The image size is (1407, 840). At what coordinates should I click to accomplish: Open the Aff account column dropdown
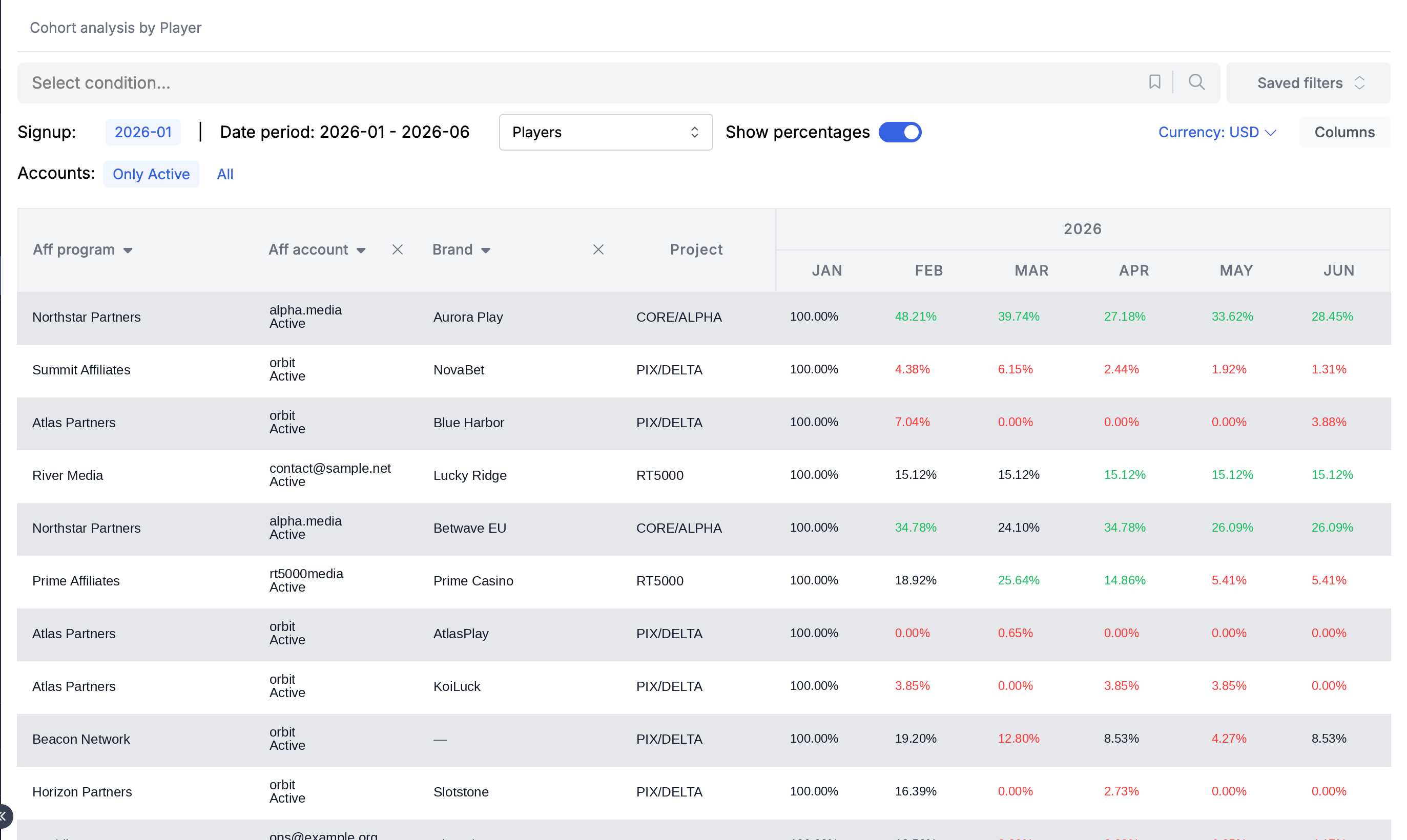coord(361,250)
